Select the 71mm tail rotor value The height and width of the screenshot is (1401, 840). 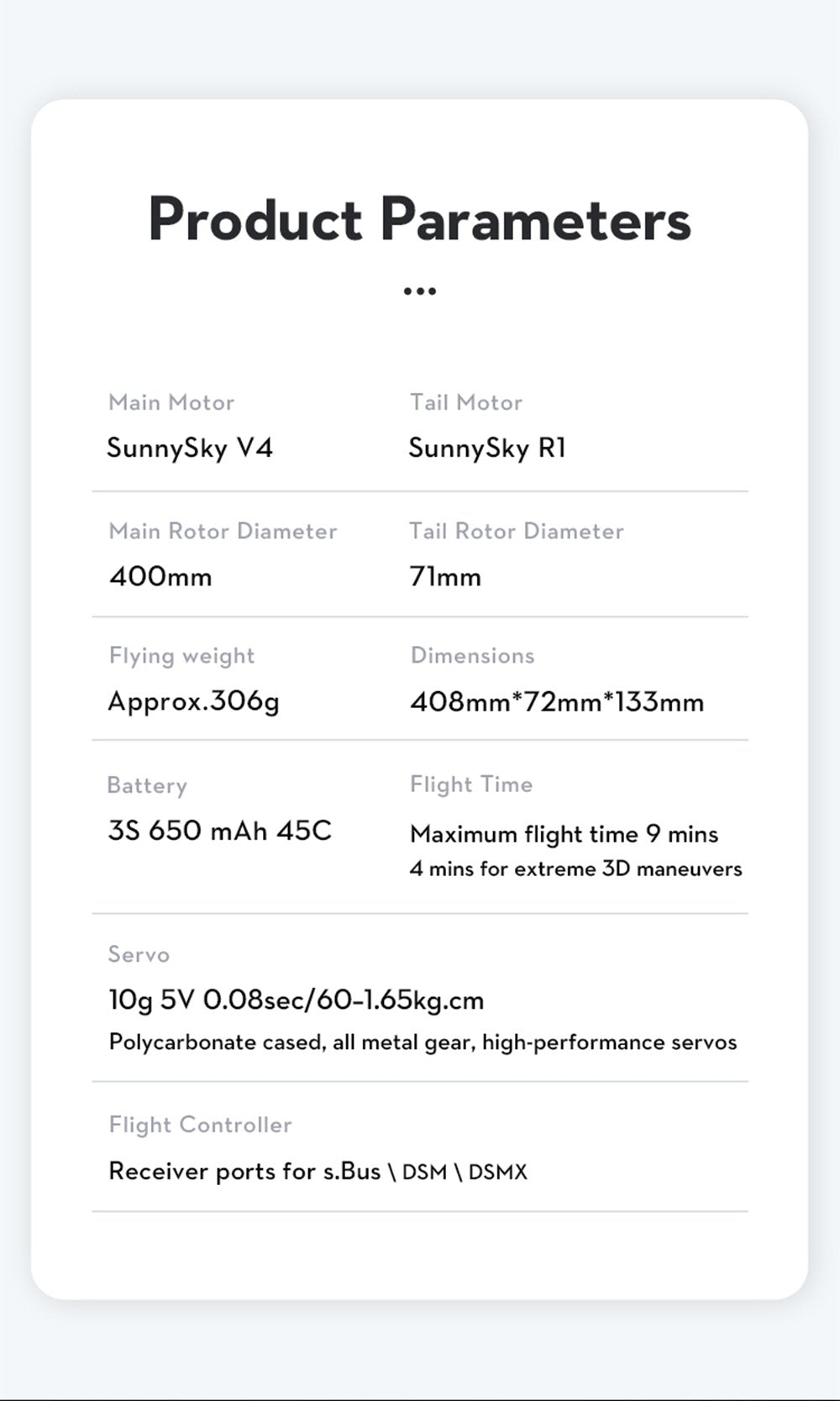point(445,577)
